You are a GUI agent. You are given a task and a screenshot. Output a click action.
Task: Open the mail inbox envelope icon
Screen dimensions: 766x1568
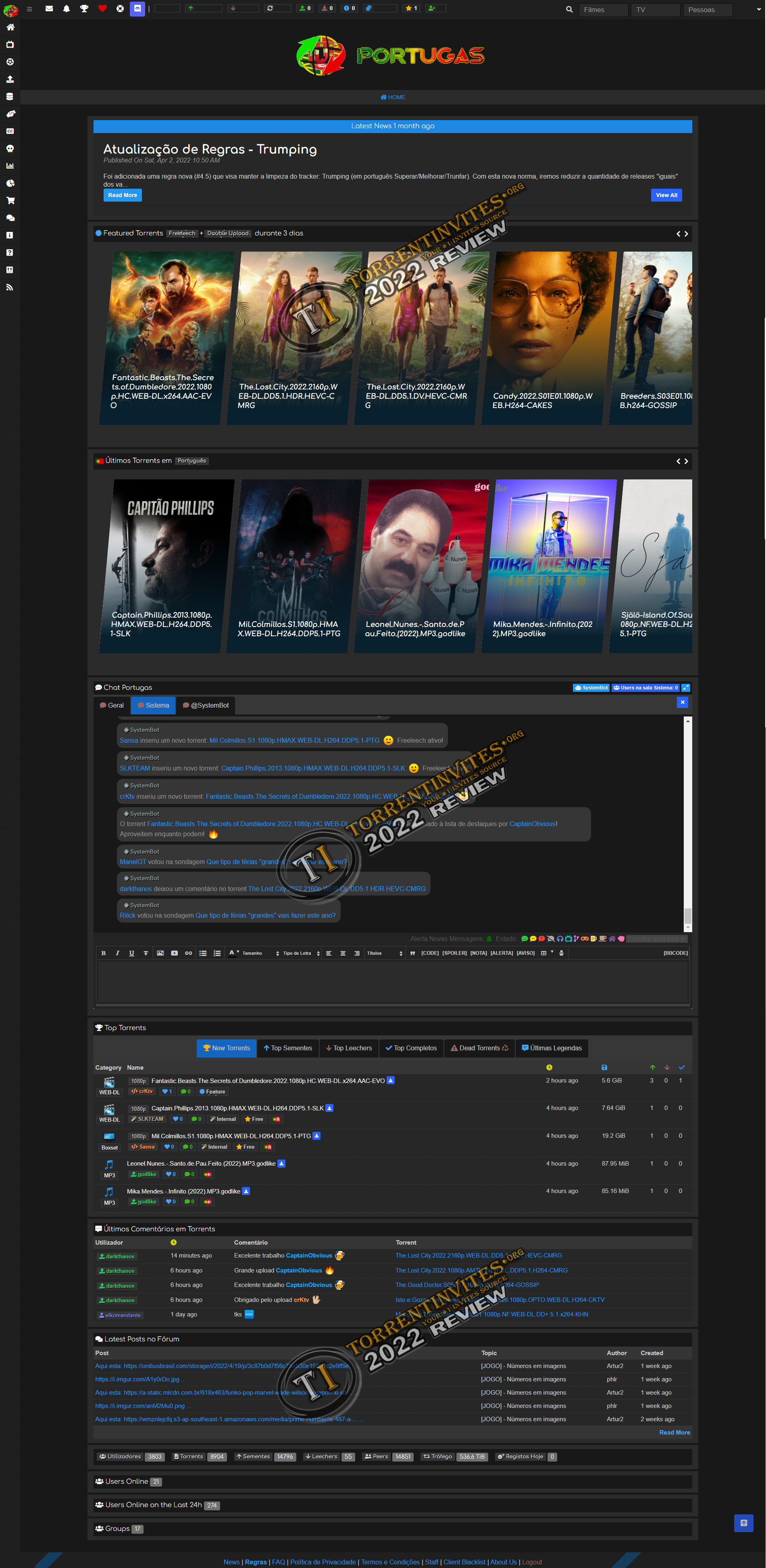coord(49,8)
